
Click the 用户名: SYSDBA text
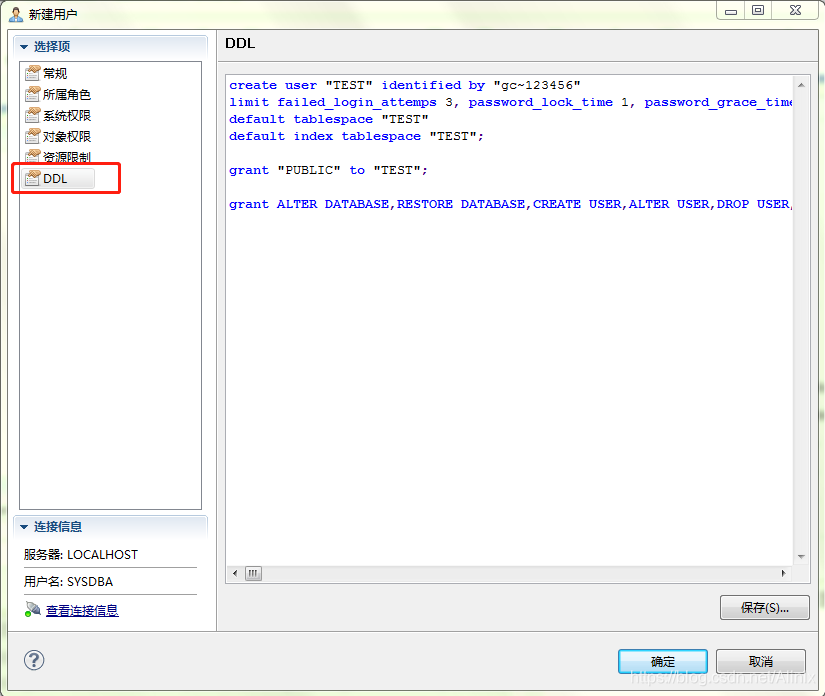[x=68, y=581]
